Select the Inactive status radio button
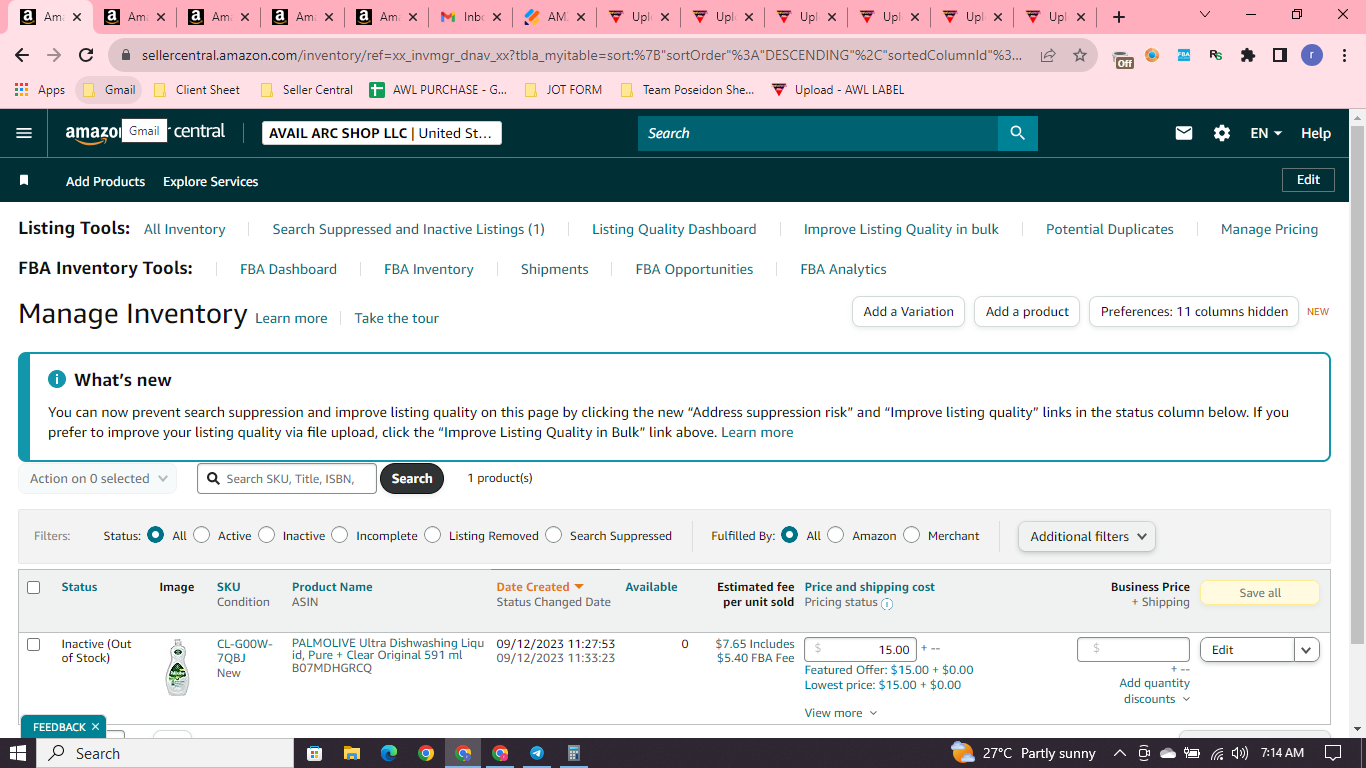Screen dimensions: 1366x768 tap(266, 535)
